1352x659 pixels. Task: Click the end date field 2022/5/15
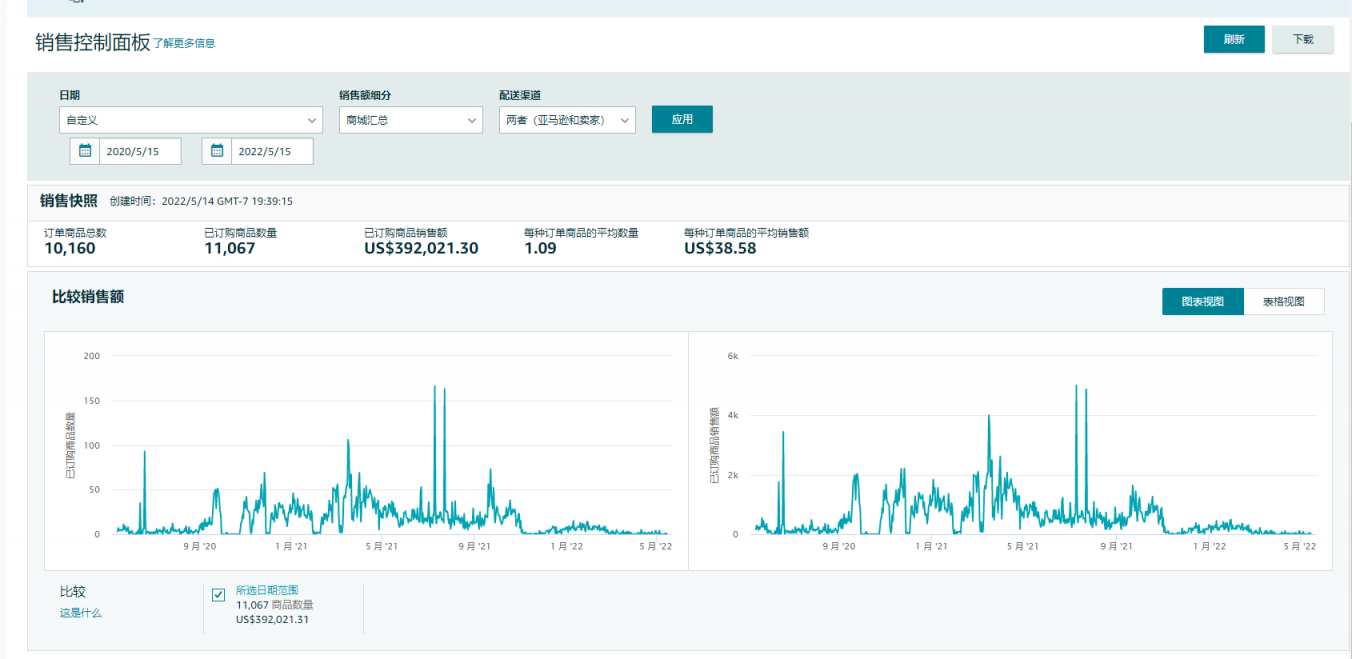pyautogui.click(x=271, y=151)
